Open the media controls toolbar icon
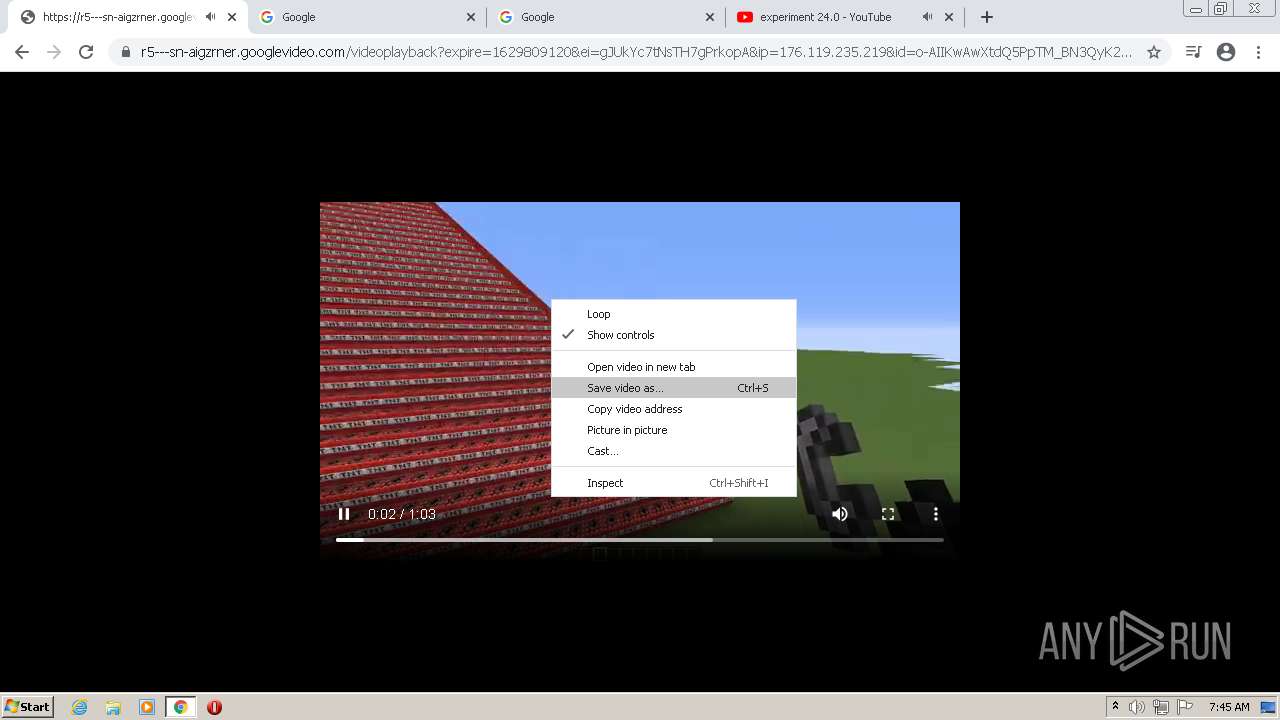The image size is (1280, 720). (1193, 52)
